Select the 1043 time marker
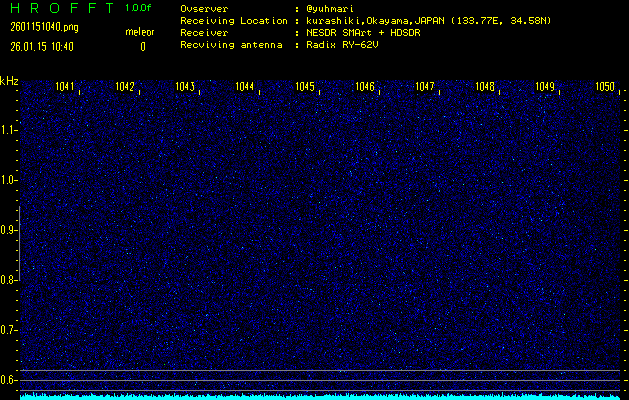The width and height of the screenshot is (629, 400). (185, 87)
